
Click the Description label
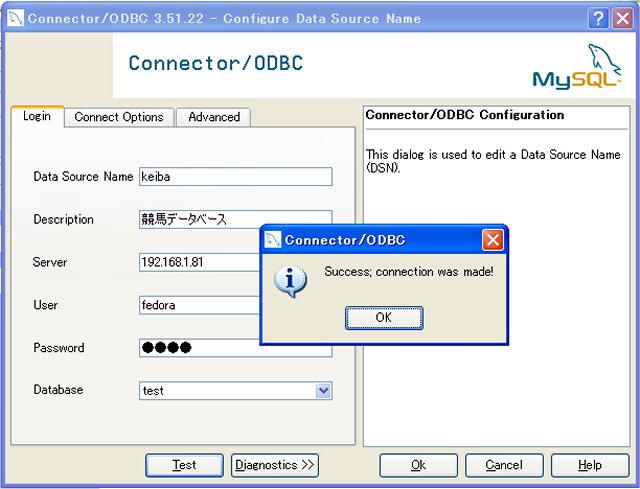pyautogui.click(x=63, y=219)
